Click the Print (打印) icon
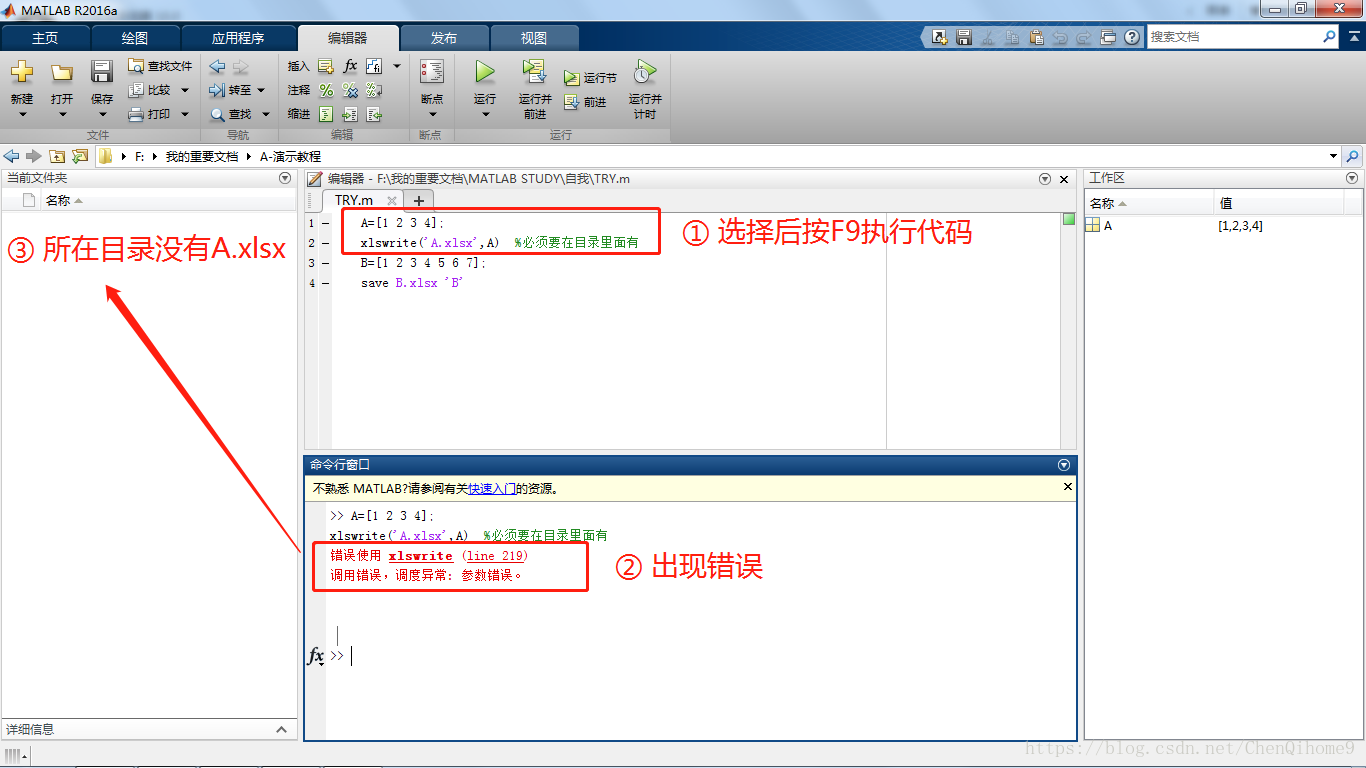The height and width of the screenshot is (768, 1366). point(136,114)
